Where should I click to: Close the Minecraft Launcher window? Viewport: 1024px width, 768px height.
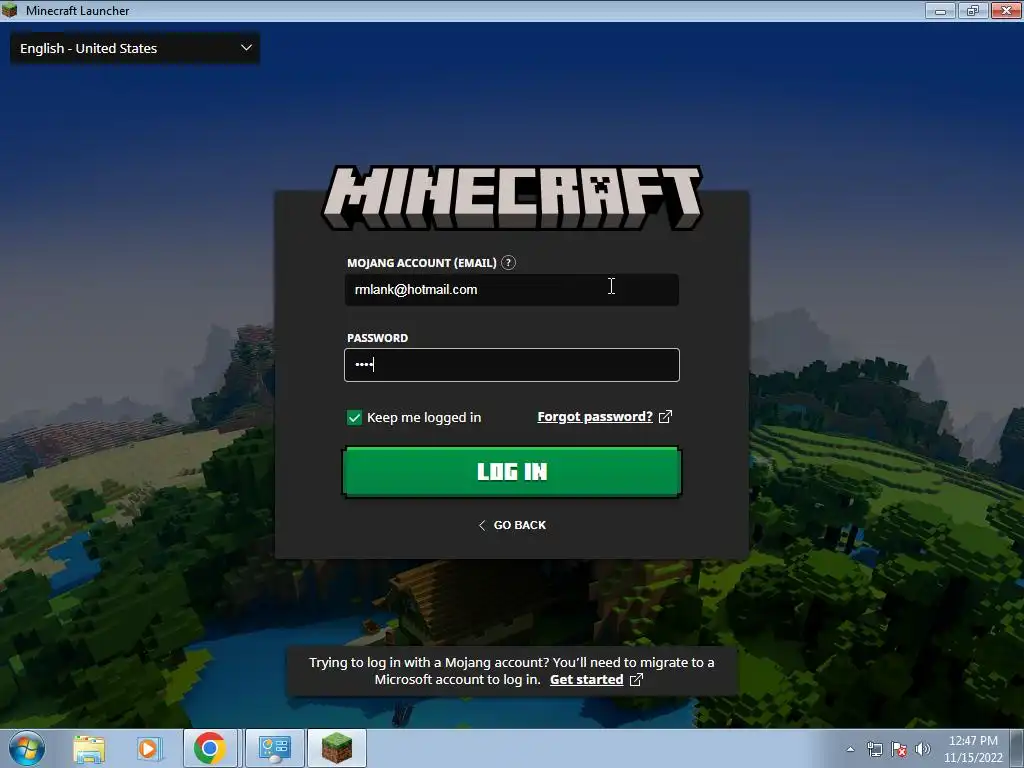tap(1006, 10)
